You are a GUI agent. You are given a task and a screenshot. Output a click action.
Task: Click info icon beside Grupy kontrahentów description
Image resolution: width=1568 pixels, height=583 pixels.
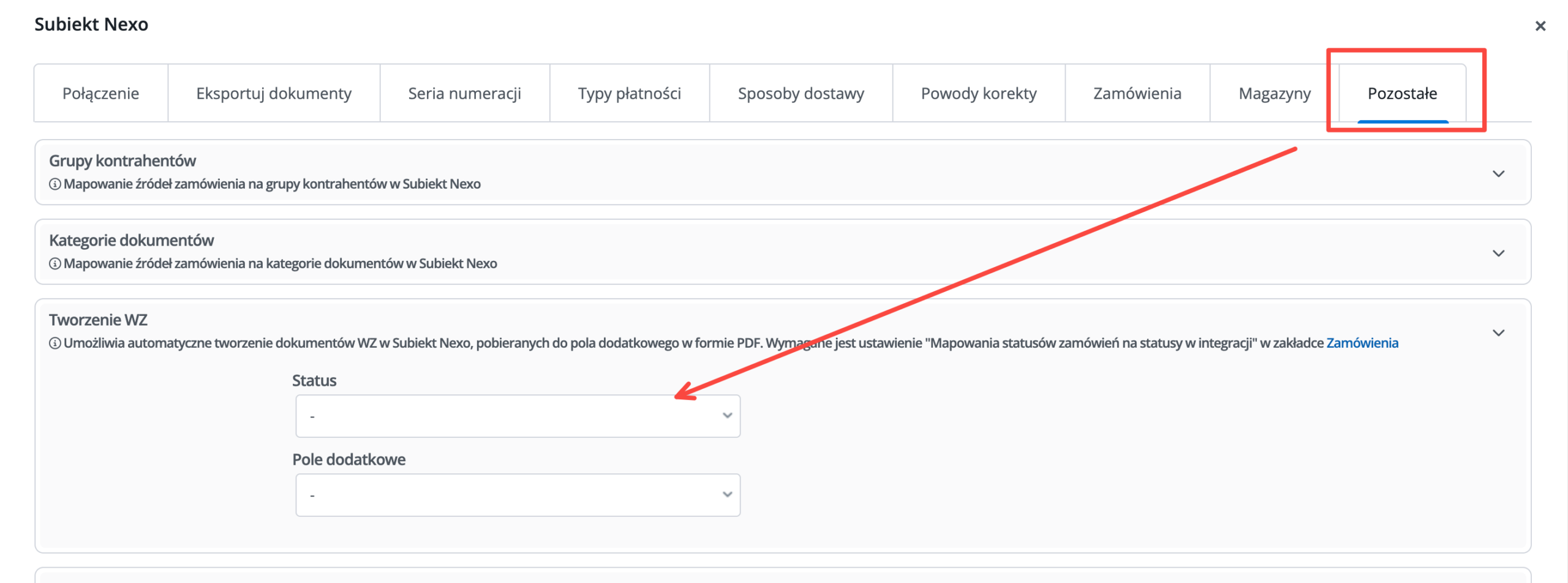point(55,184)
